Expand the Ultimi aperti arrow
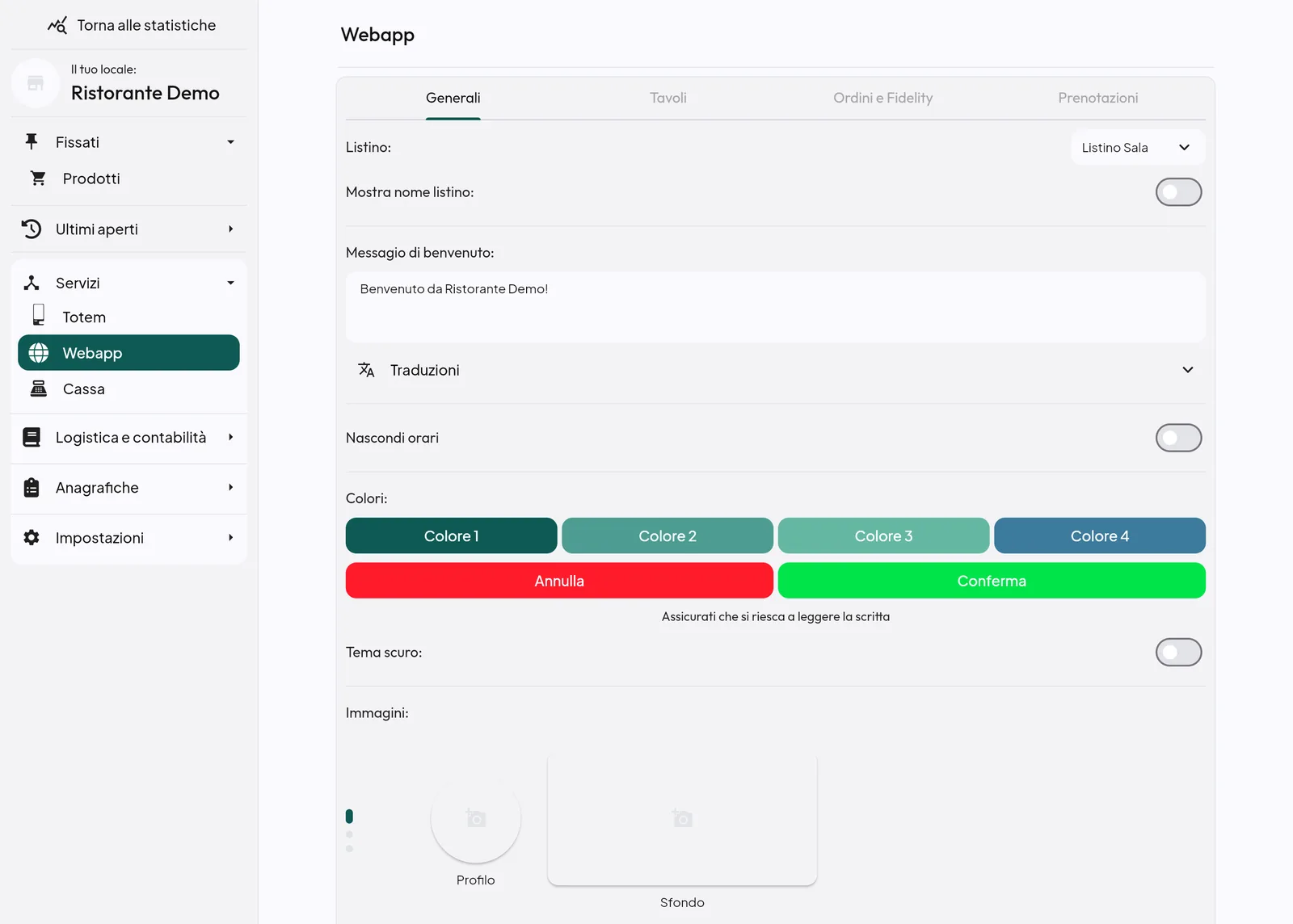The height and width of the screenshot is (924, 1293). tap(230, 229)
